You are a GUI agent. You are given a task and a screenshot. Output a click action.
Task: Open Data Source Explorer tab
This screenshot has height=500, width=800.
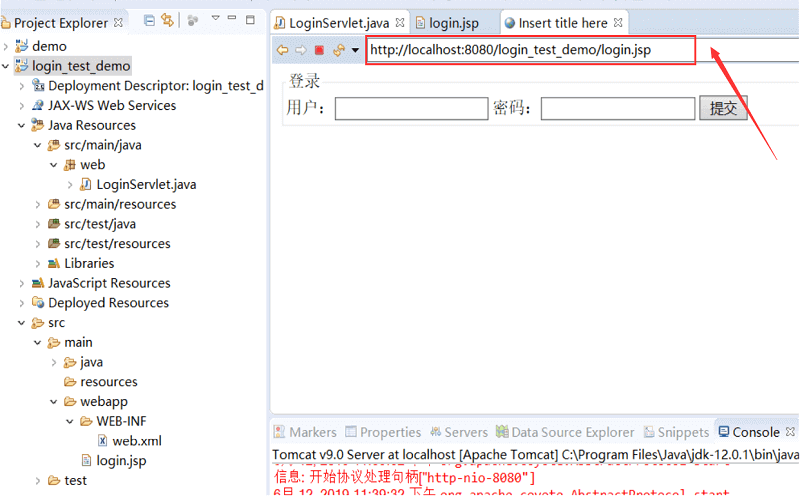click(565, 433)
